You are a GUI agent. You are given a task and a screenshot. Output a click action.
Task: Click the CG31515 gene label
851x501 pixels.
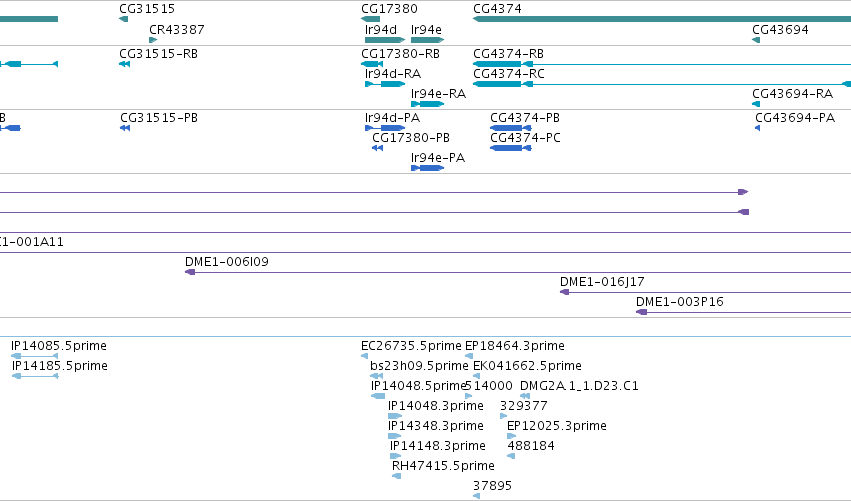[147, 9]
